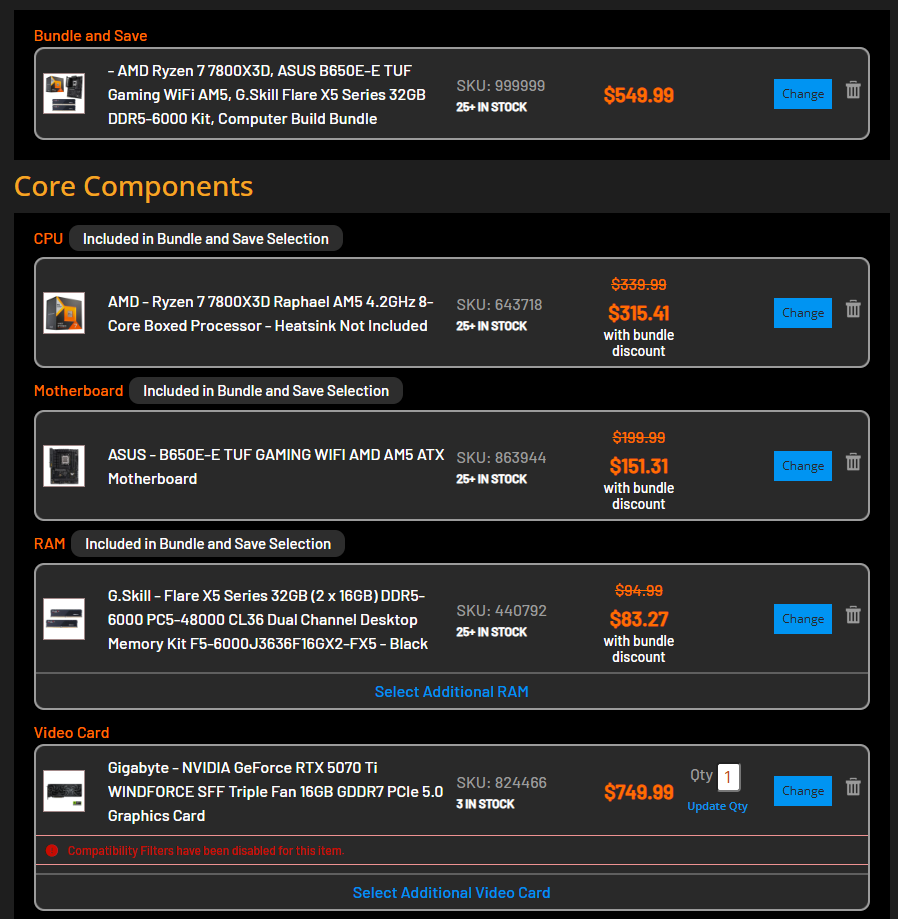Image resolution: width=898 pixels, height=919 pixels.
Task: Open the bundle product thumbnail
Action: click(64, 93)
